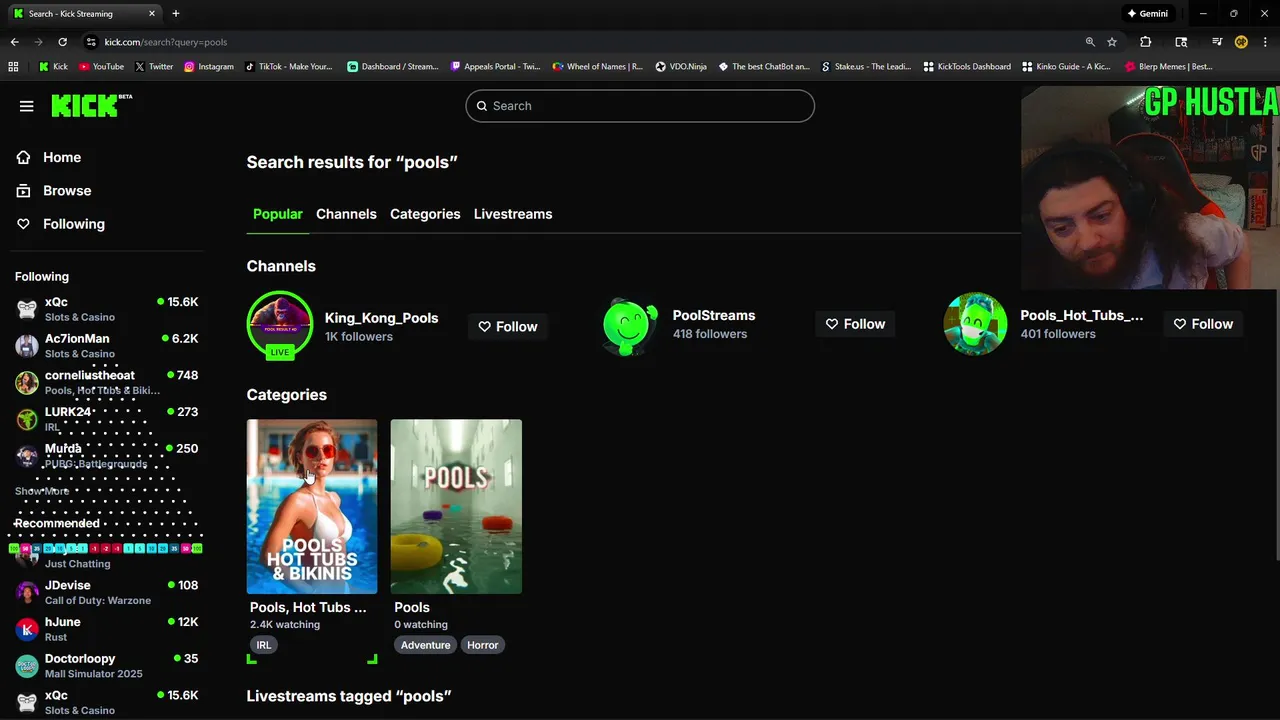
Task: Click King_Kong_Pools channel name
Action: [x=381, y=318]
